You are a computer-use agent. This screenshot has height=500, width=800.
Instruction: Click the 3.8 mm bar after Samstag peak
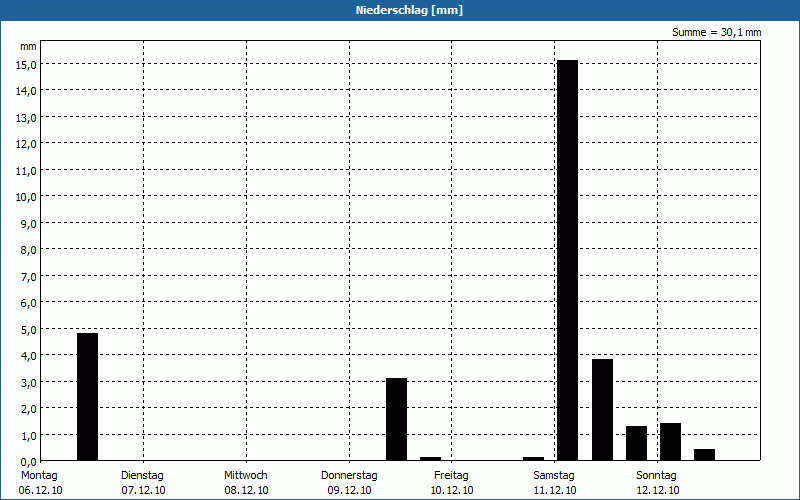tap(602, 410)
